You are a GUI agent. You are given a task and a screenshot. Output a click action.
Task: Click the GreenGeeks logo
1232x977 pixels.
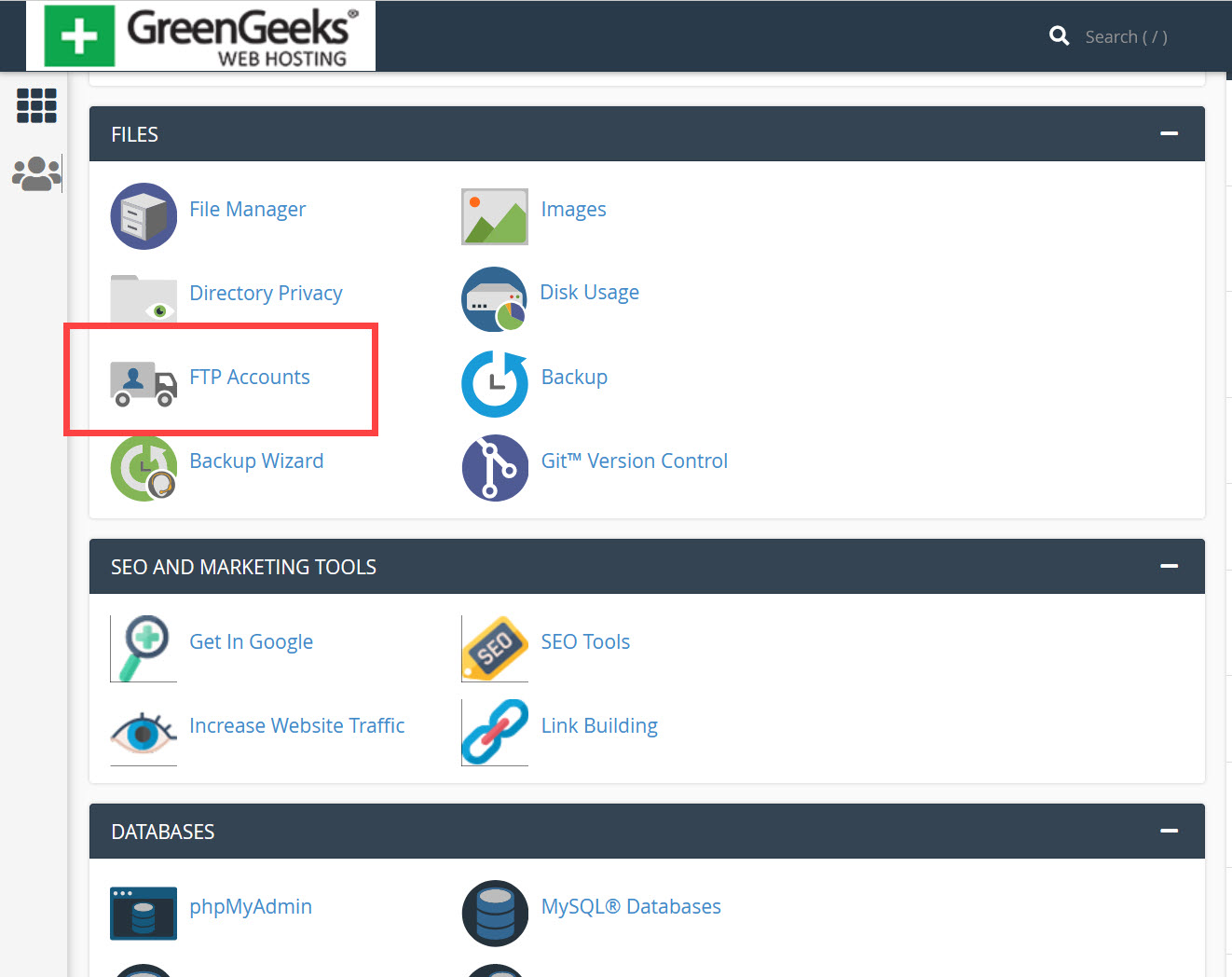click(x=200, y=36)
